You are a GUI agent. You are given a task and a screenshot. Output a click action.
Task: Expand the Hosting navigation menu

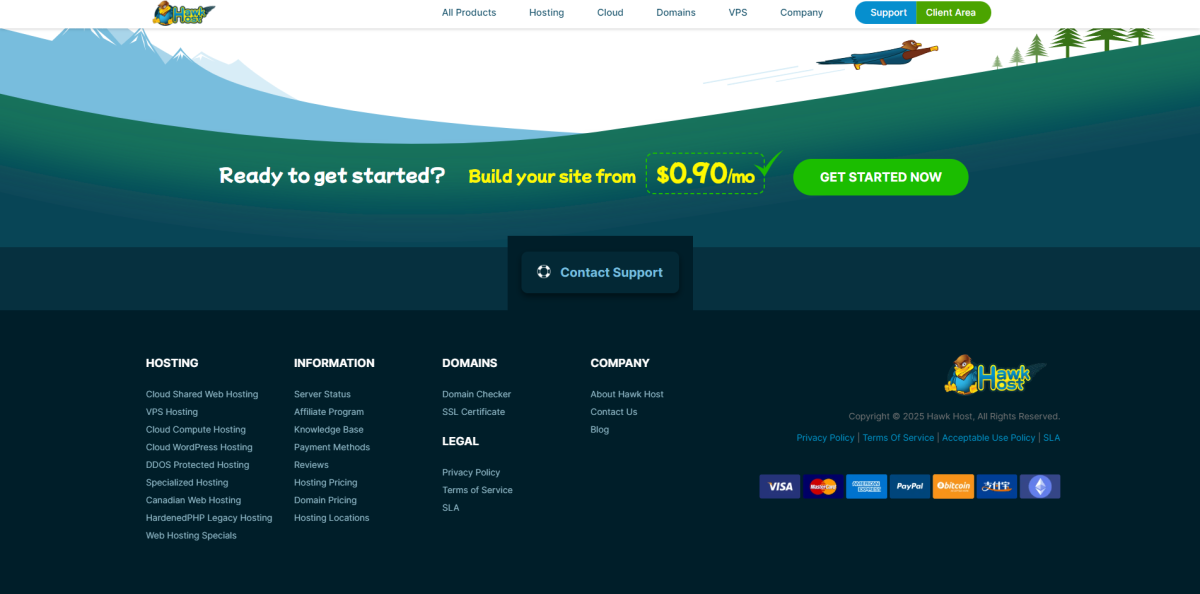coord(546,13)
